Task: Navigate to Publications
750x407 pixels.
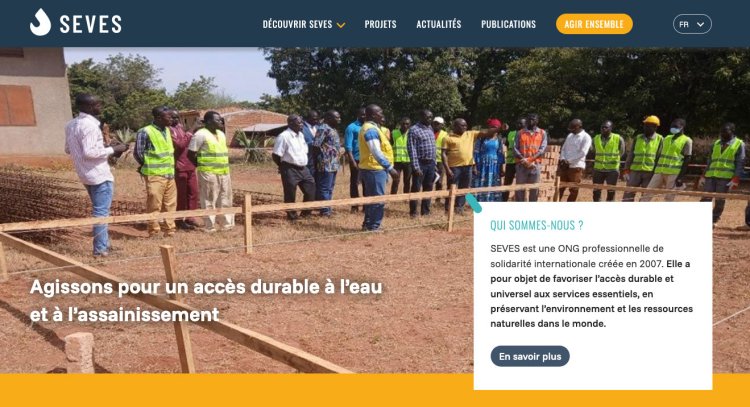Action: 508,24
